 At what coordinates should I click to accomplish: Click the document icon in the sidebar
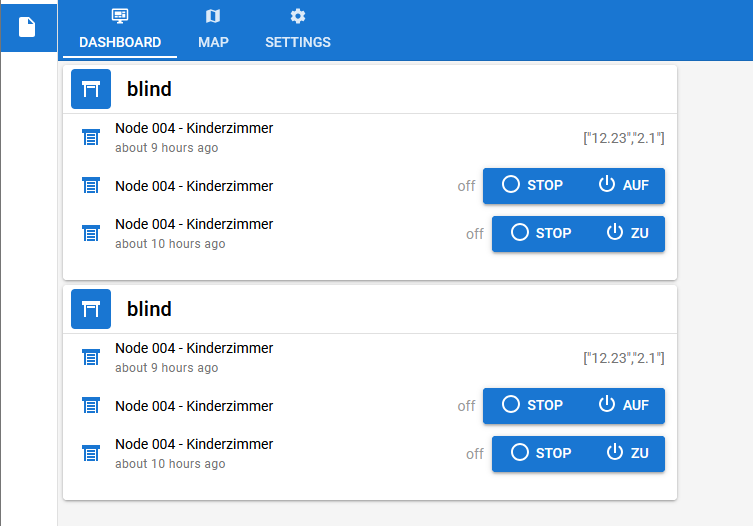[x=27, y=27]
